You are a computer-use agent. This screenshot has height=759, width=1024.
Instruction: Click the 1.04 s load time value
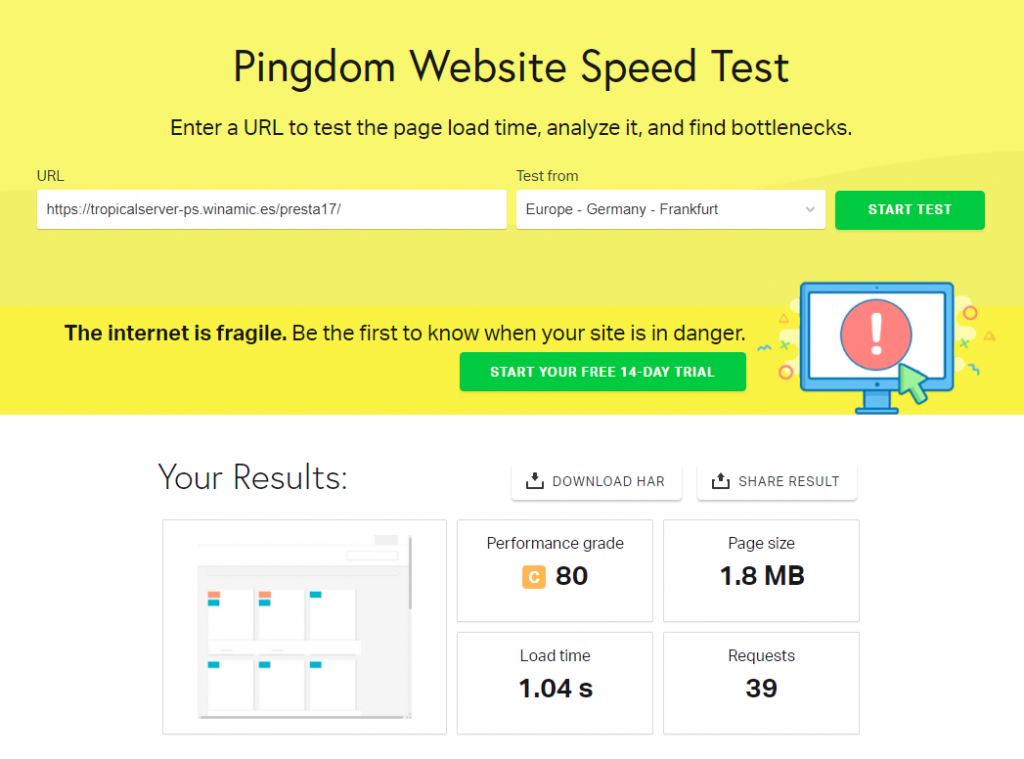coord(555,688)
